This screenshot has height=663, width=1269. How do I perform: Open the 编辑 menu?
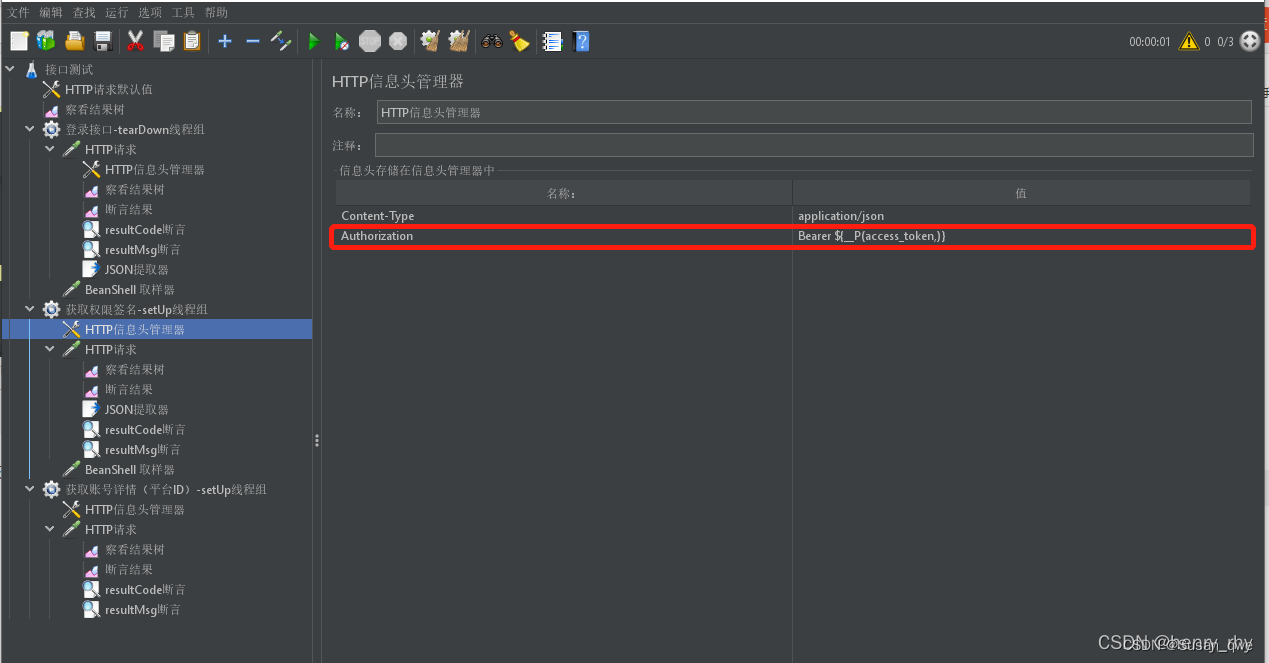(x=51, y=13)
